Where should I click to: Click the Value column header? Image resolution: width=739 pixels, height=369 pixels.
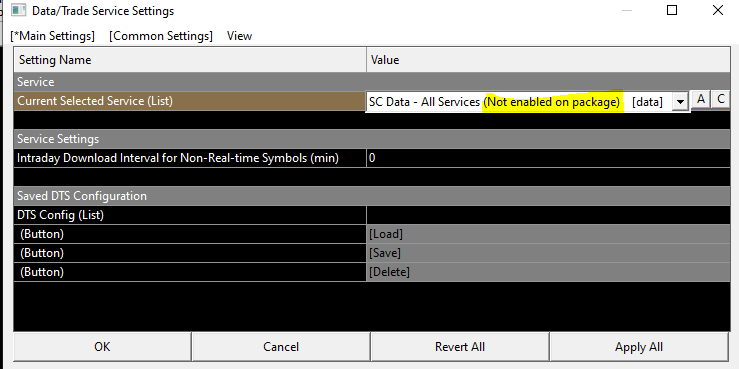coord(548,60)
